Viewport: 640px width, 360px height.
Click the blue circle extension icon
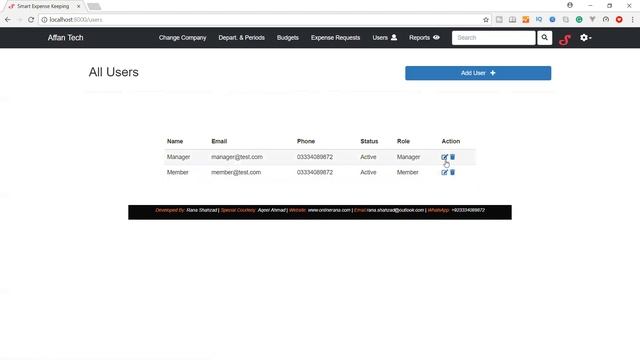(552, 20)
